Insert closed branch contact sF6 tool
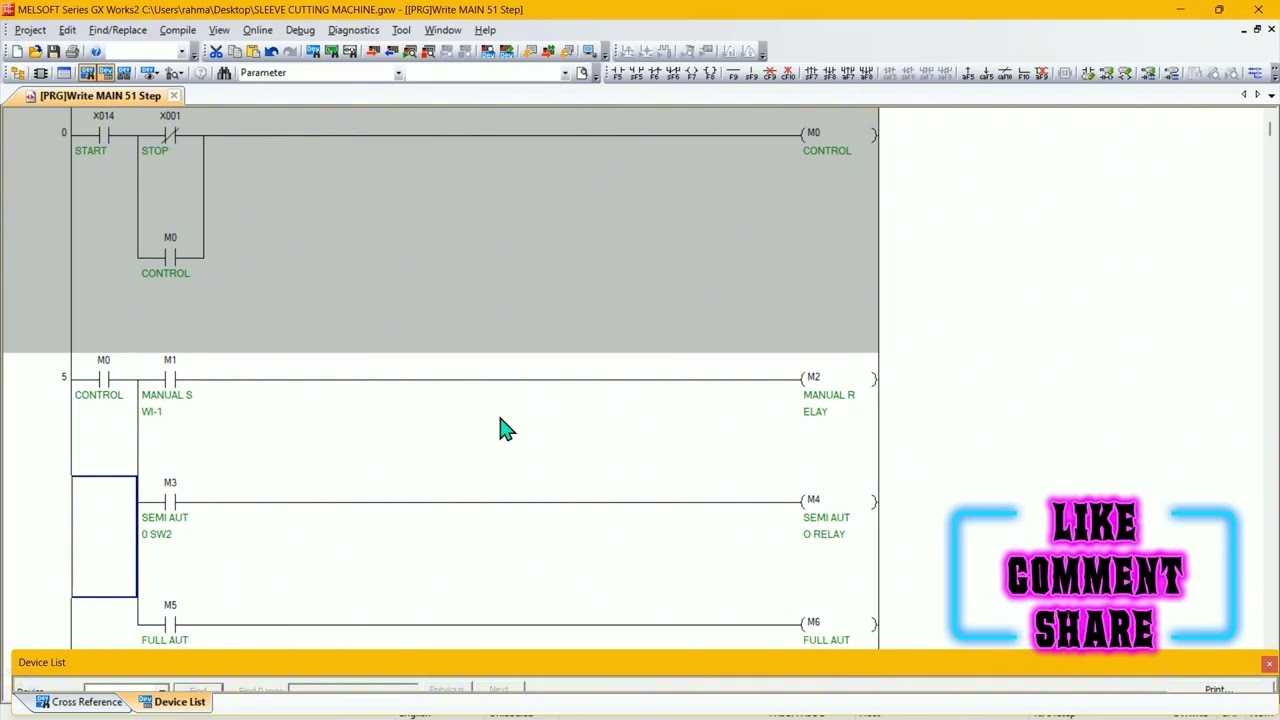This screenshot has height=720, width=1280. tap(673, 73)
